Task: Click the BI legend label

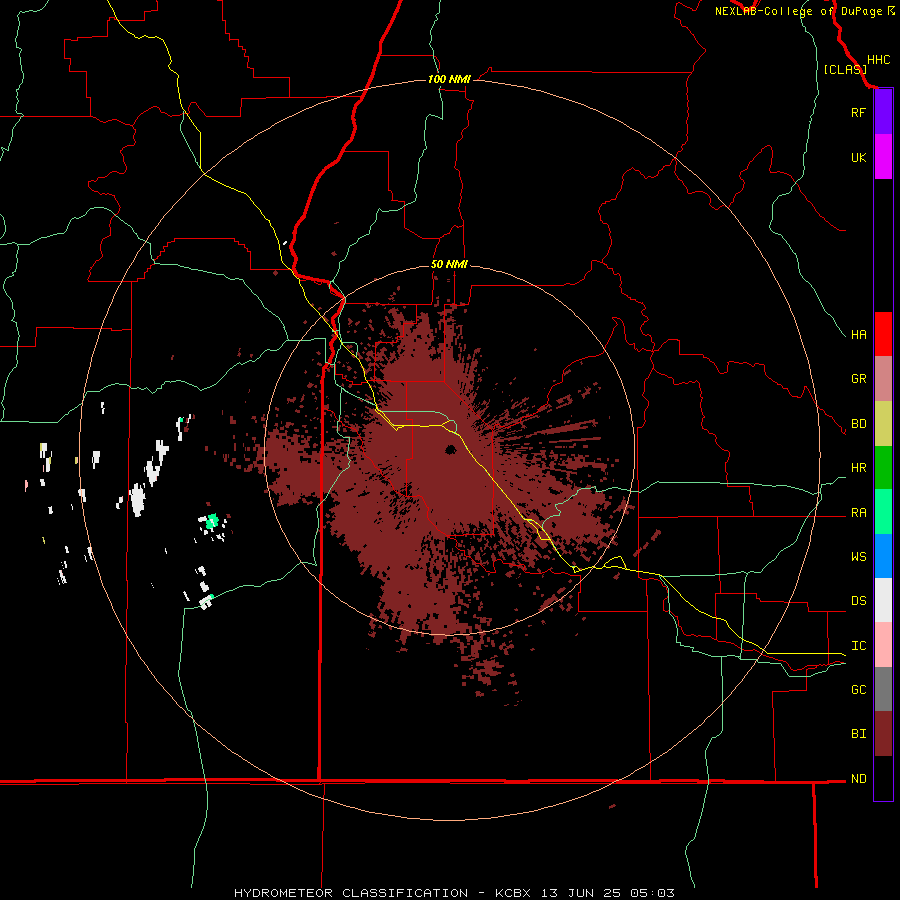Action: click(858, 734)
